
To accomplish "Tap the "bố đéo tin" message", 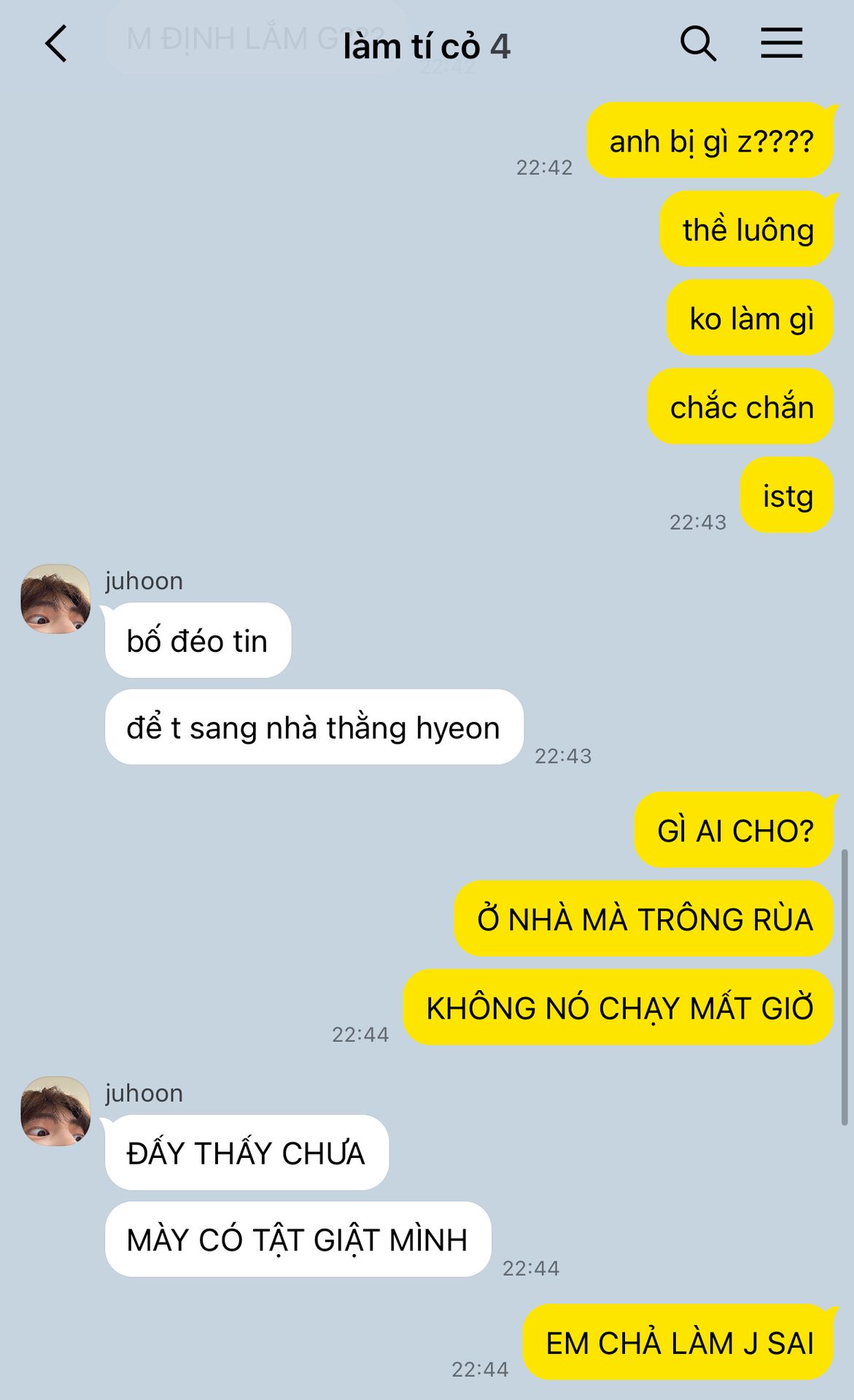I will pos(198,641).
